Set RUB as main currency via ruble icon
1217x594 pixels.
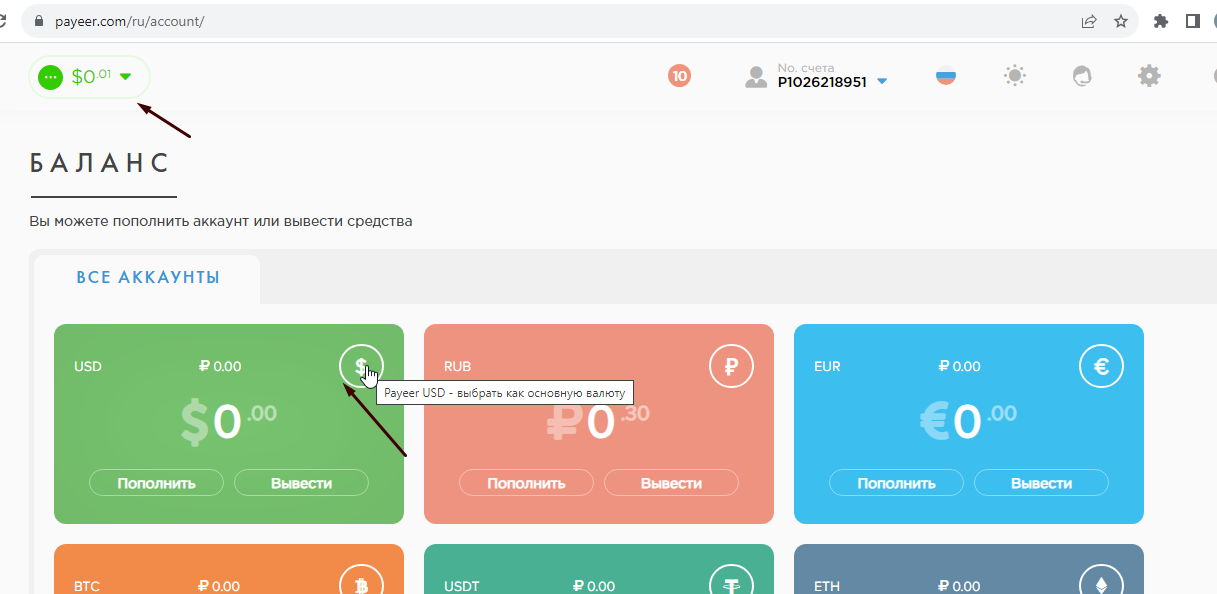pos(731,366)
